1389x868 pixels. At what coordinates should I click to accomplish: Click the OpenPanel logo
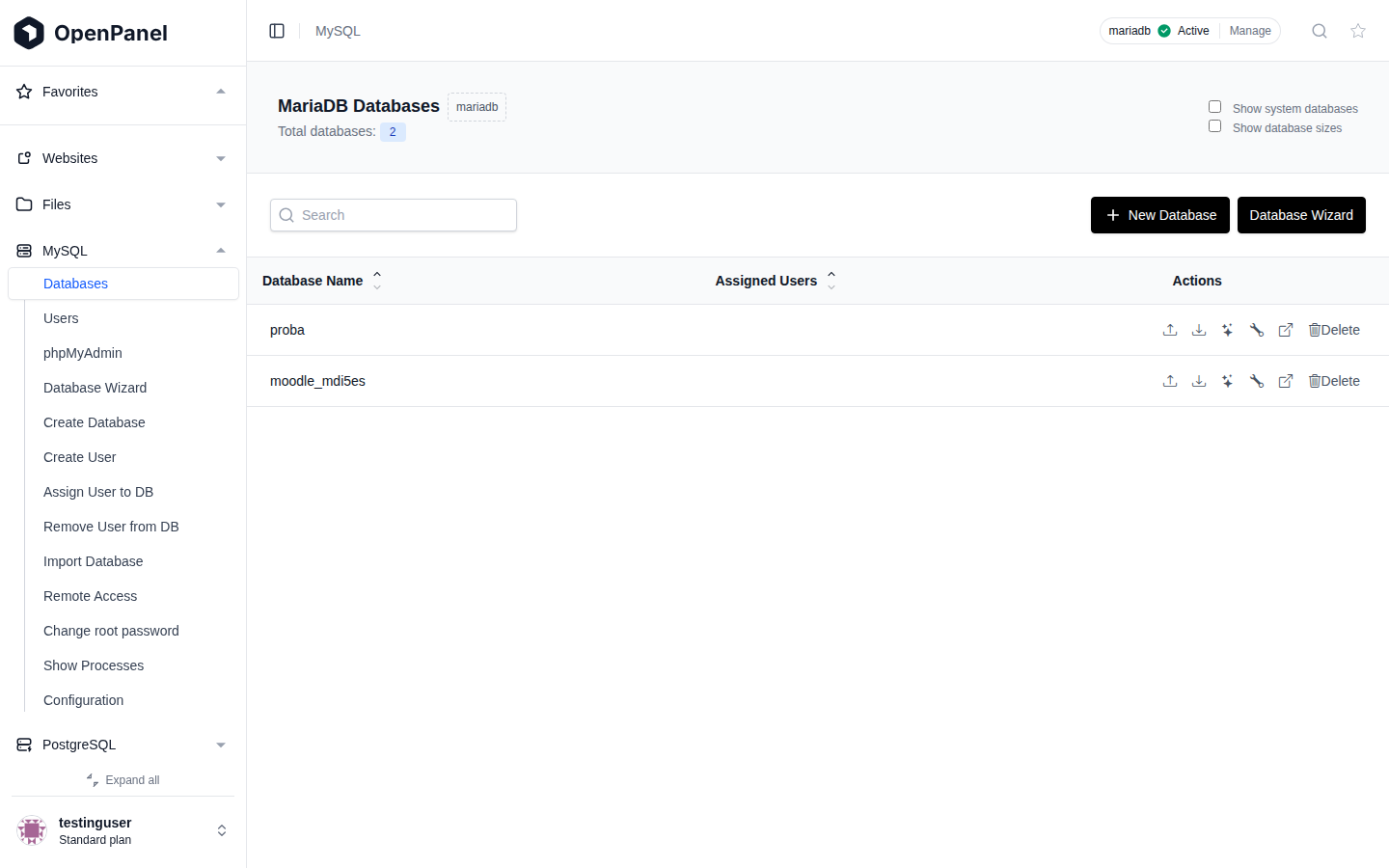point(91,33)
